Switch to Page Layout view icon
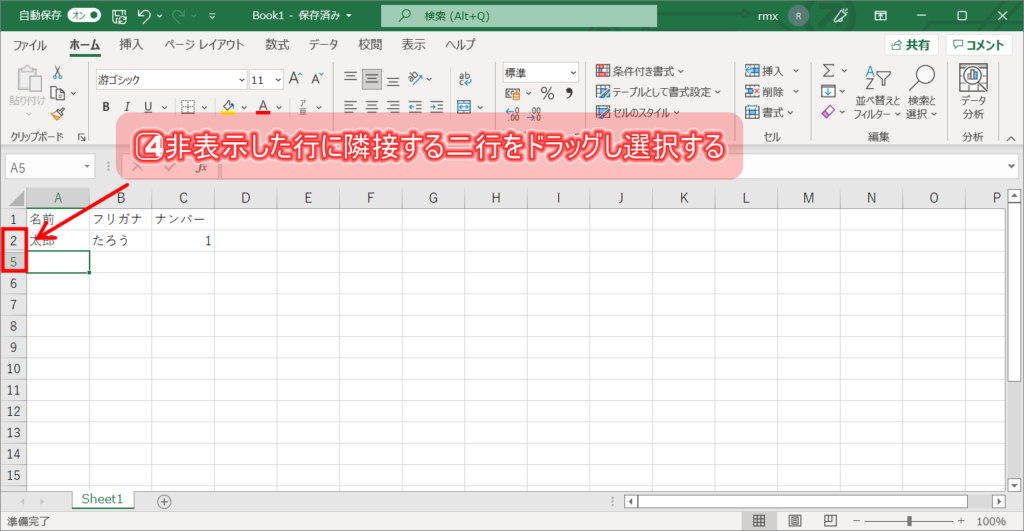 794,521
